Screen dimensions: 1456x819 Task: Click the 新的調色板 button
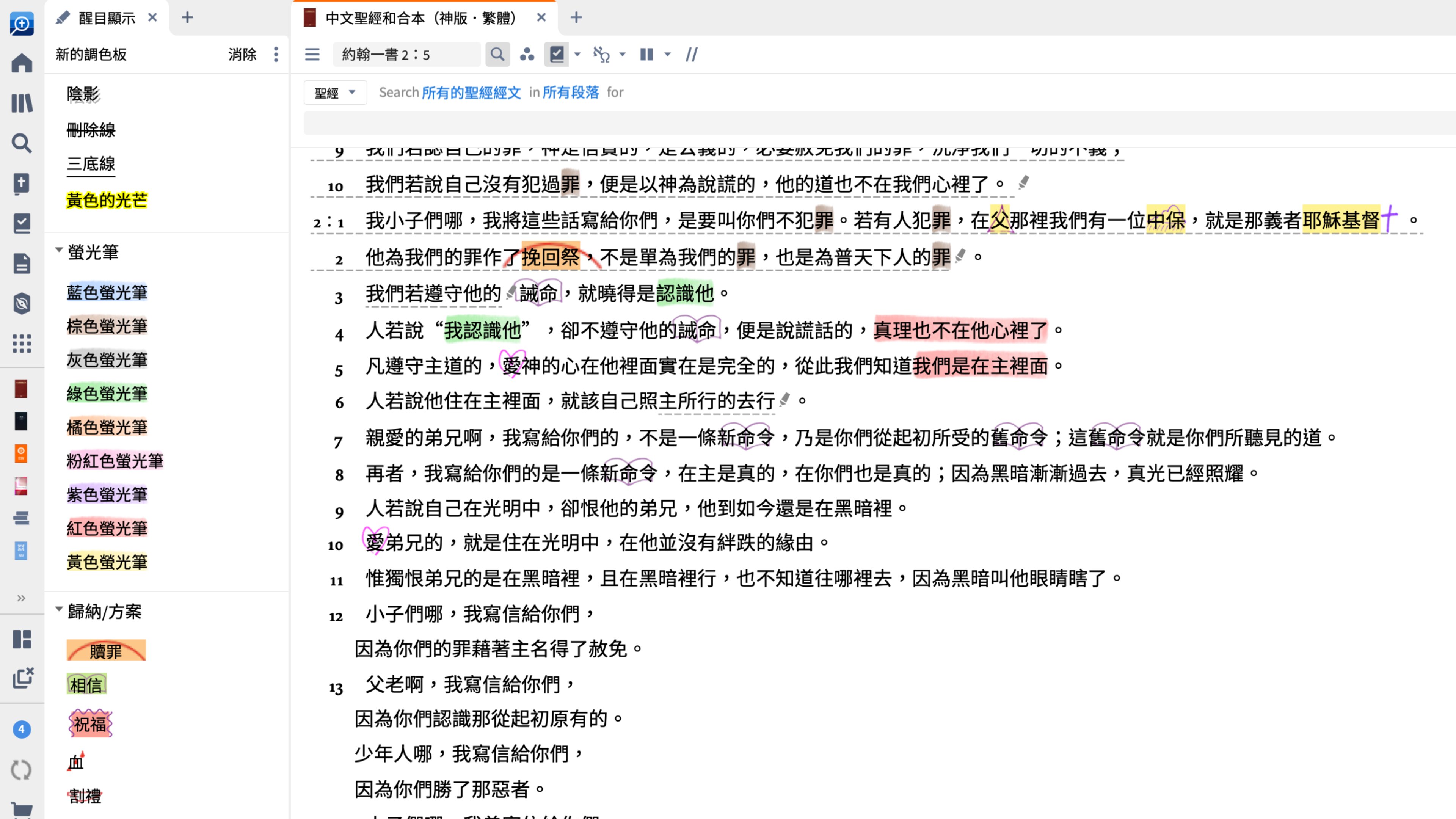pos(91,54)
